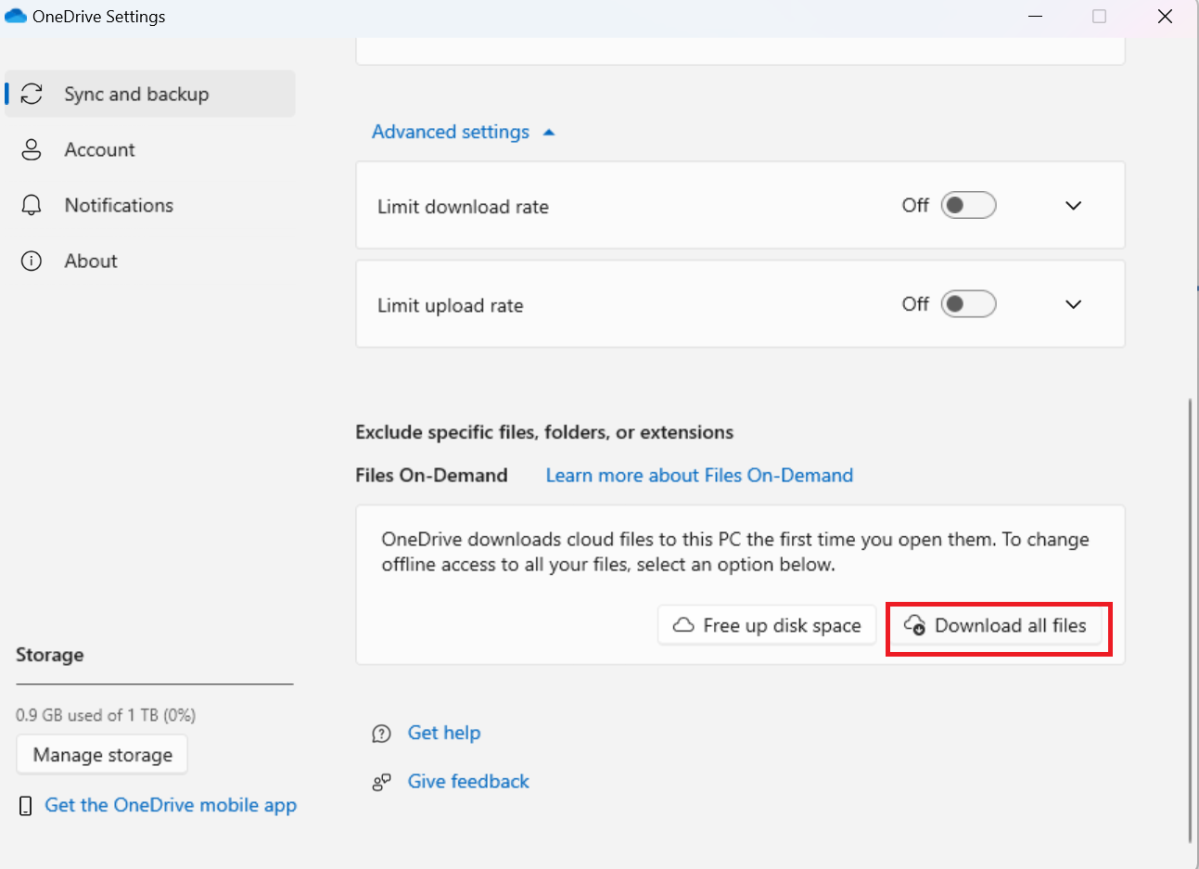The width and height of the screenshot is (1199, 869).
Task: Click the Limit upload rate label
Action: tap(450, 305)
